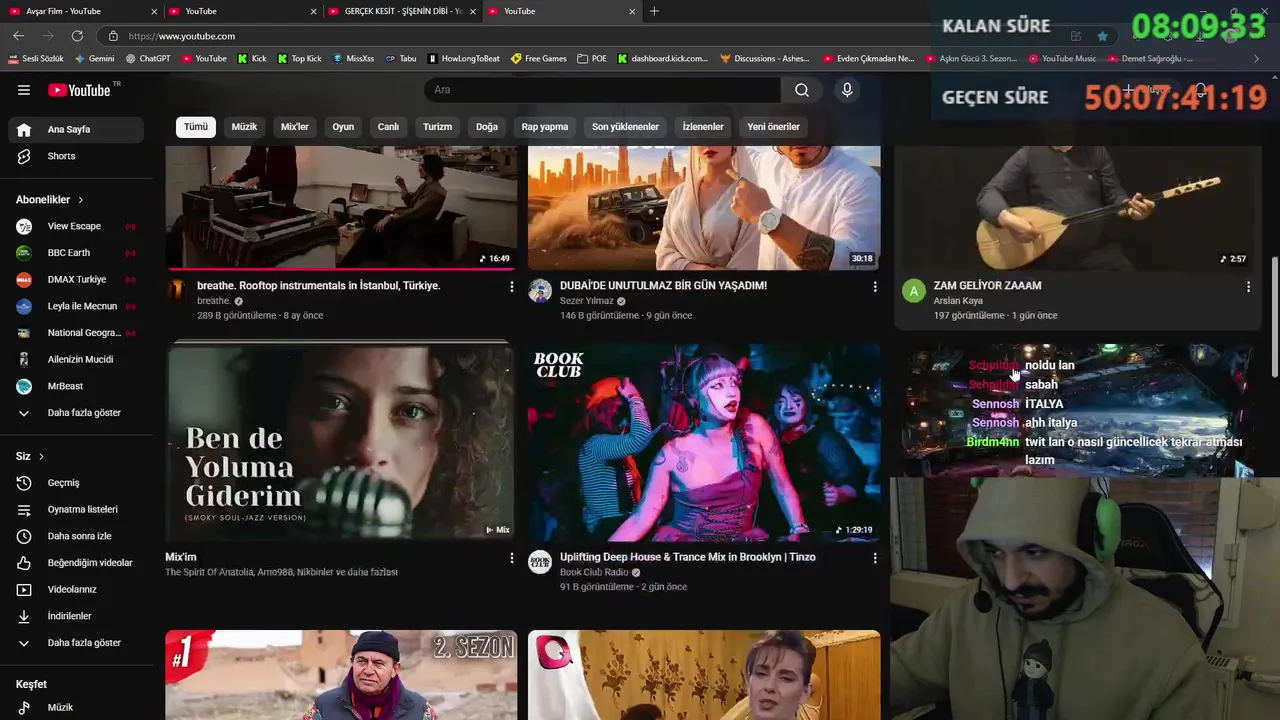The height and width of the screenshot is (720, 1280).
Task: Open Arslan Kaya channel avatar
Action: [913, 291]
